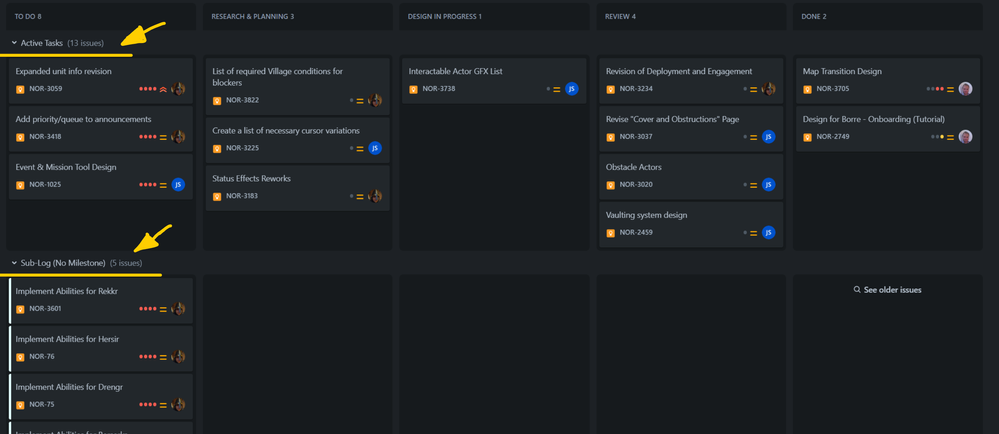The height and width of the screenshot is (434, 999).
Task: Open Status Effects Reworks card
Action: [x=298, y=188]
